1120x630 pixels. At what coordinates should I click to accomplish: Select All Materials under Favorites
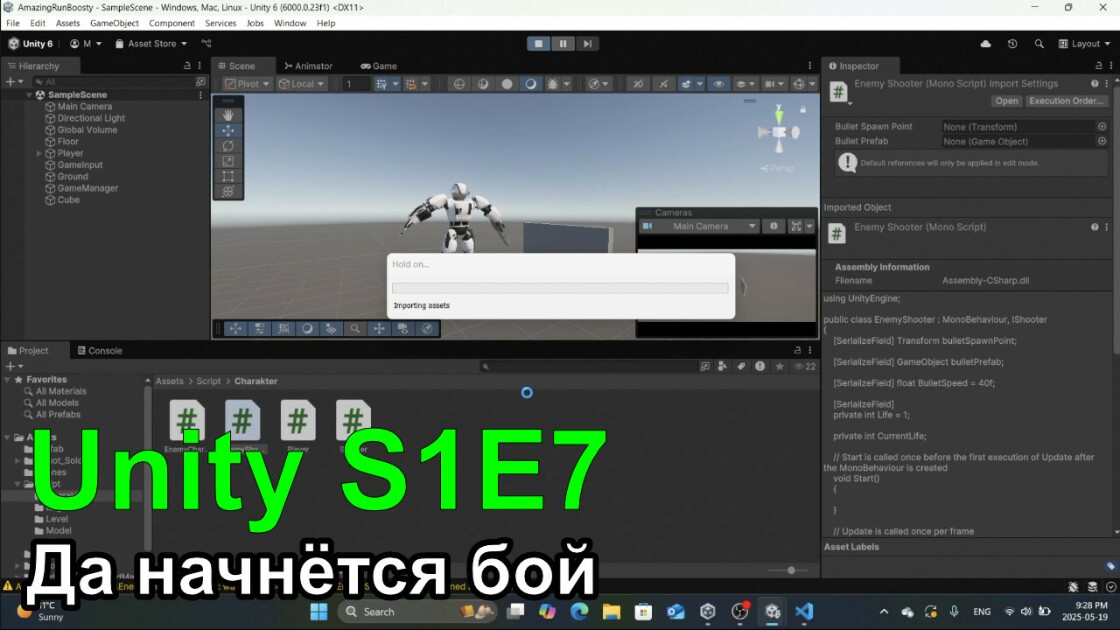(x=61, y=391)
